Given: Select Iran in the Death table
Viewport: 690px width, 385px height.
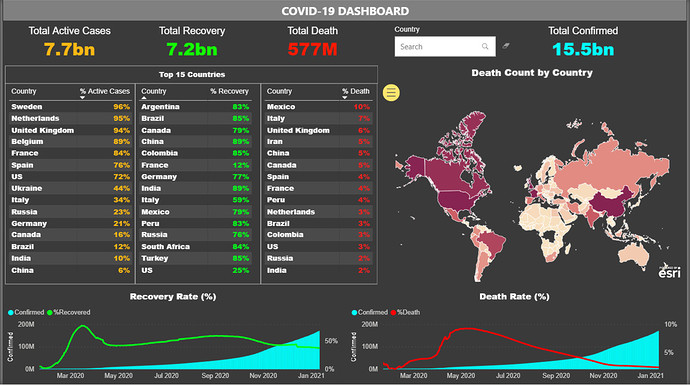Looking at the screenshot, I should [x=275, y=142].
